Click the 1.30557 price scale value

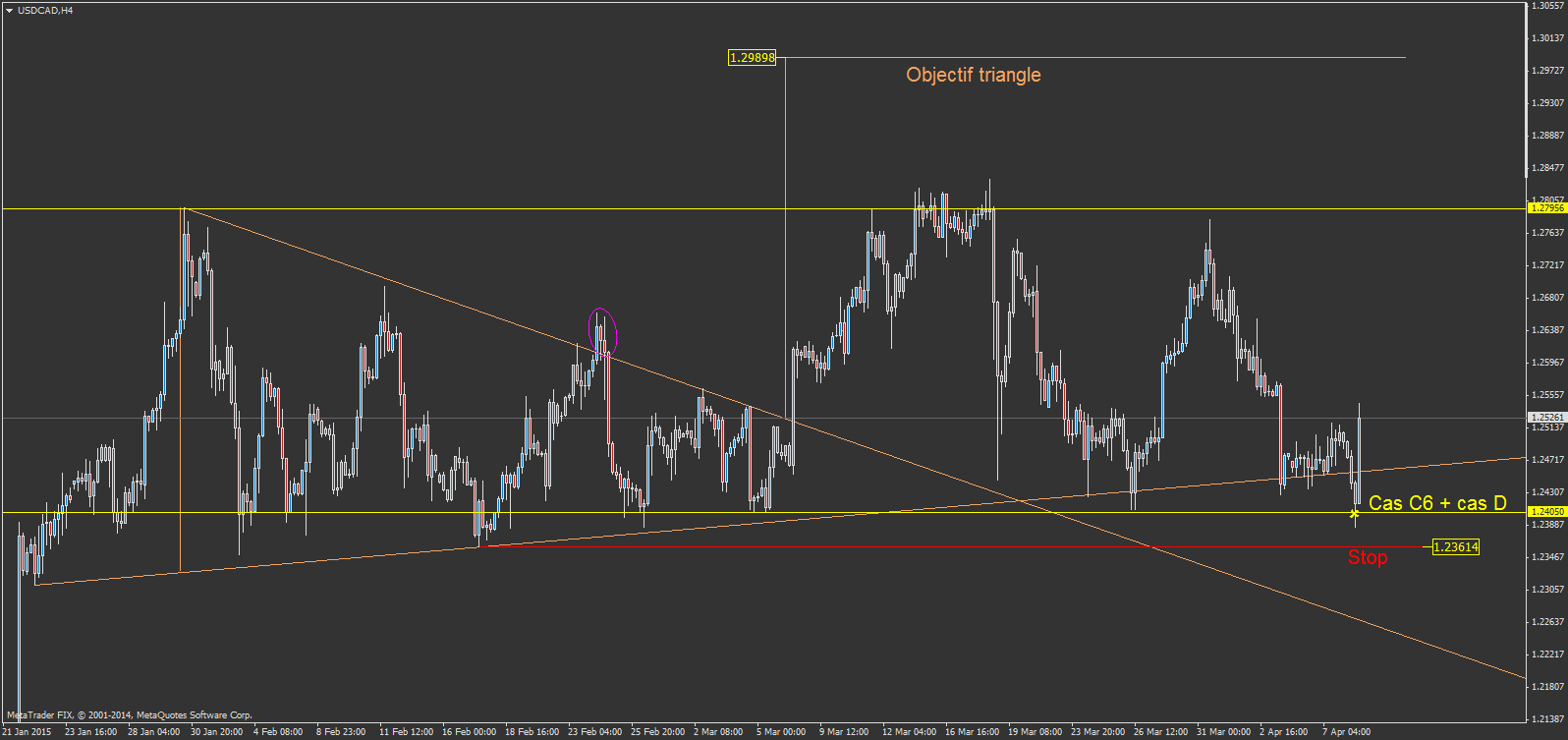click(1548, 6)
